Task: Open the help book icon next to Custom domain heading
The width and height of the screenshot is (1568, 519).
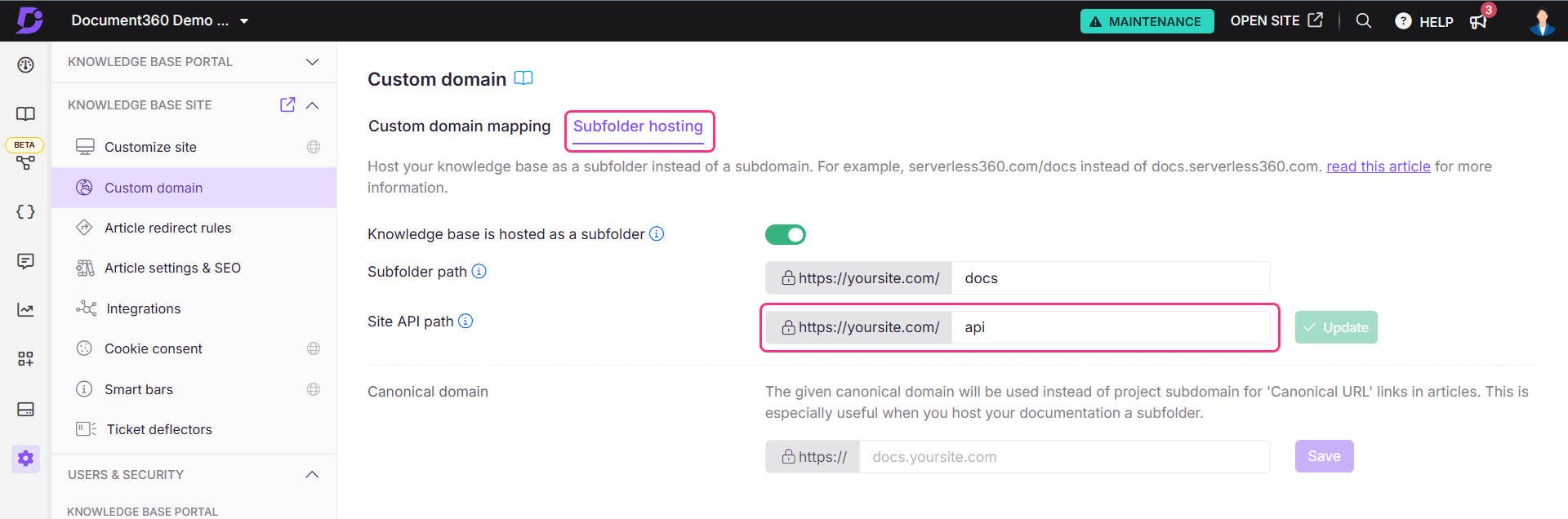Action: click(x=523, y=78)
